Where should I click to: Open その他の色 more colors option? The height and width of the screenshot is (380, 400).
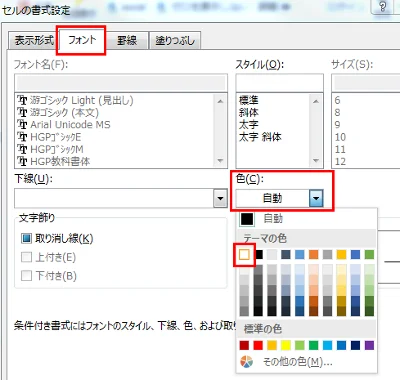[x=297, y=362]
